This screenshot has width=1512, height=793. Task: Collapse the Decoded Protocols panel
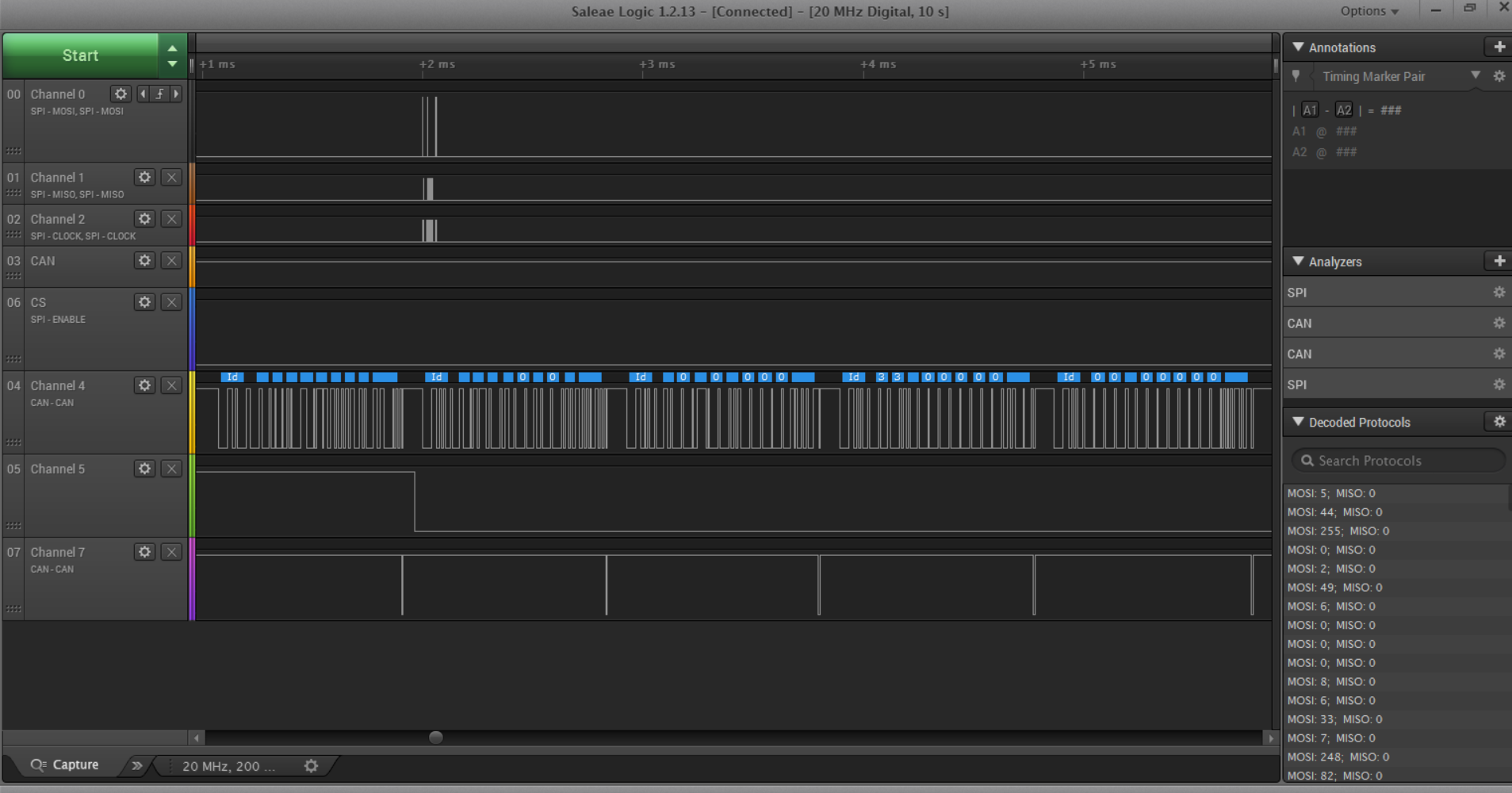point(1298,422)
